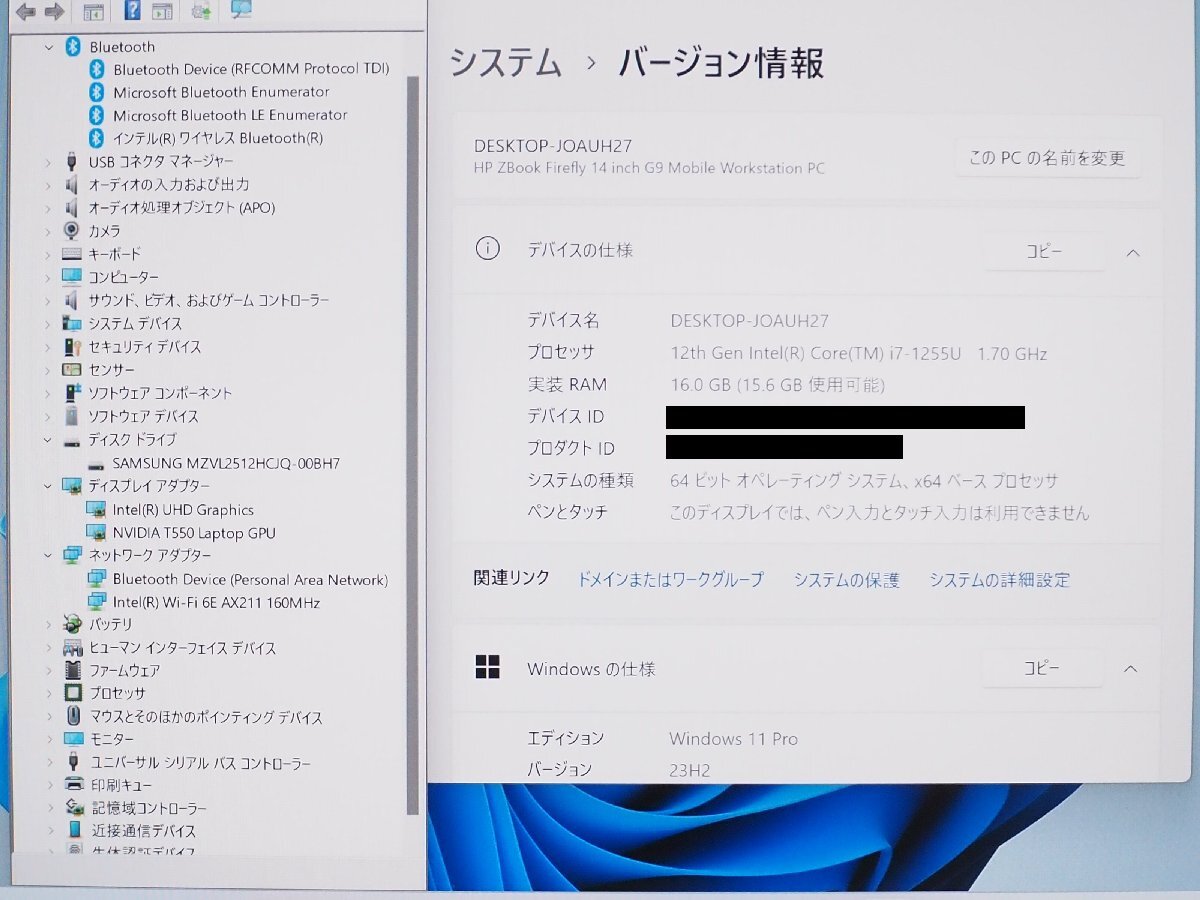
Task: Expand the プロセッサ node
Action: click(48, 693)
